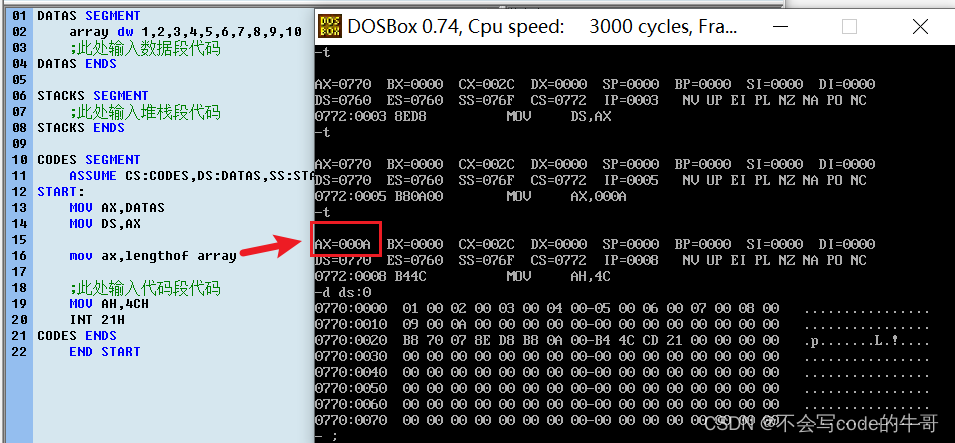The image size is (955, 443).
Task: Click 'IP=0003' in the DOSBox register output
Action: (630, 100)
